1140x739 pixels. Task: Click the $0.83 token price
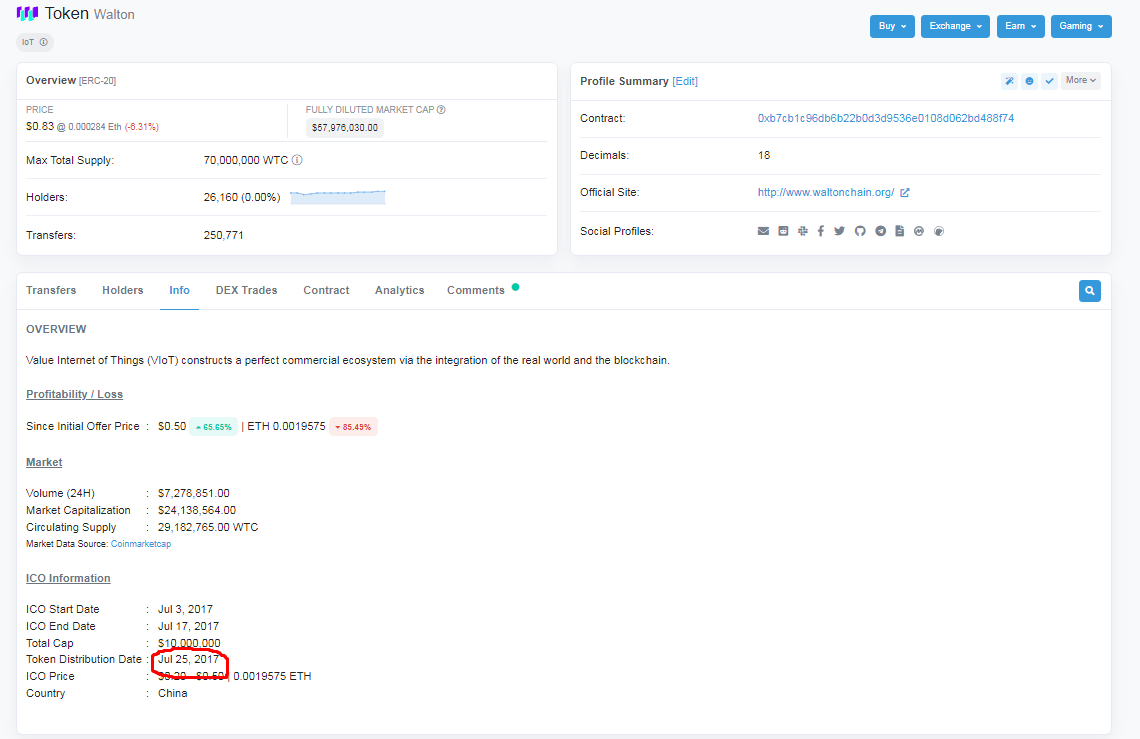(40, 127)
